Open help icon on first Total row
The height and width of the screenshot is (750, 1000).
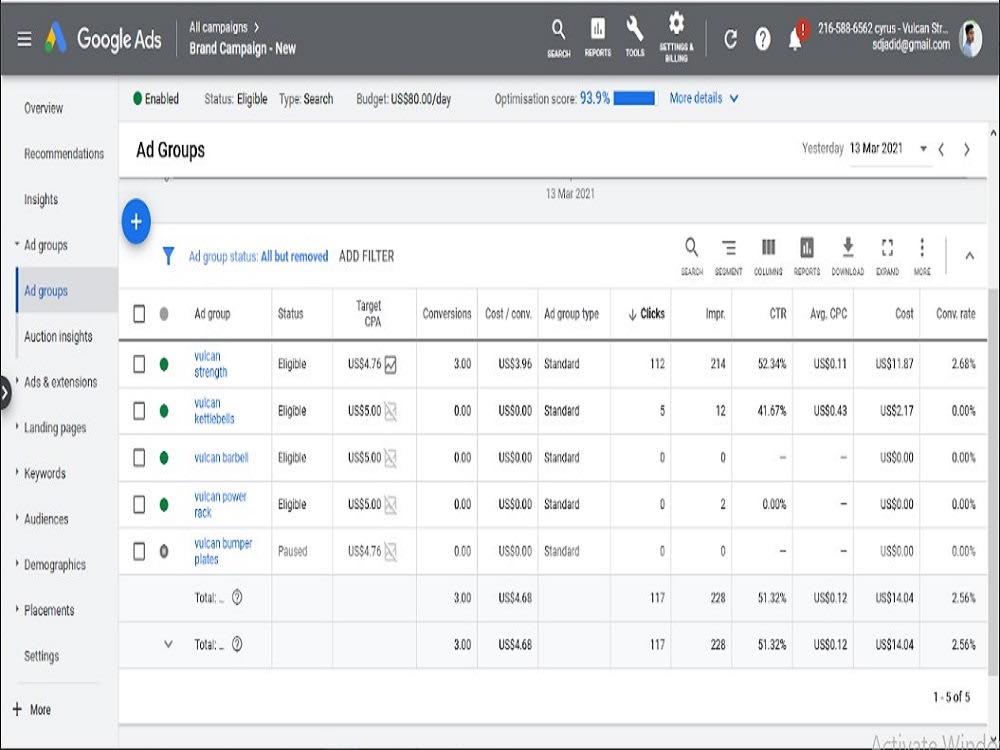point(237,598)
